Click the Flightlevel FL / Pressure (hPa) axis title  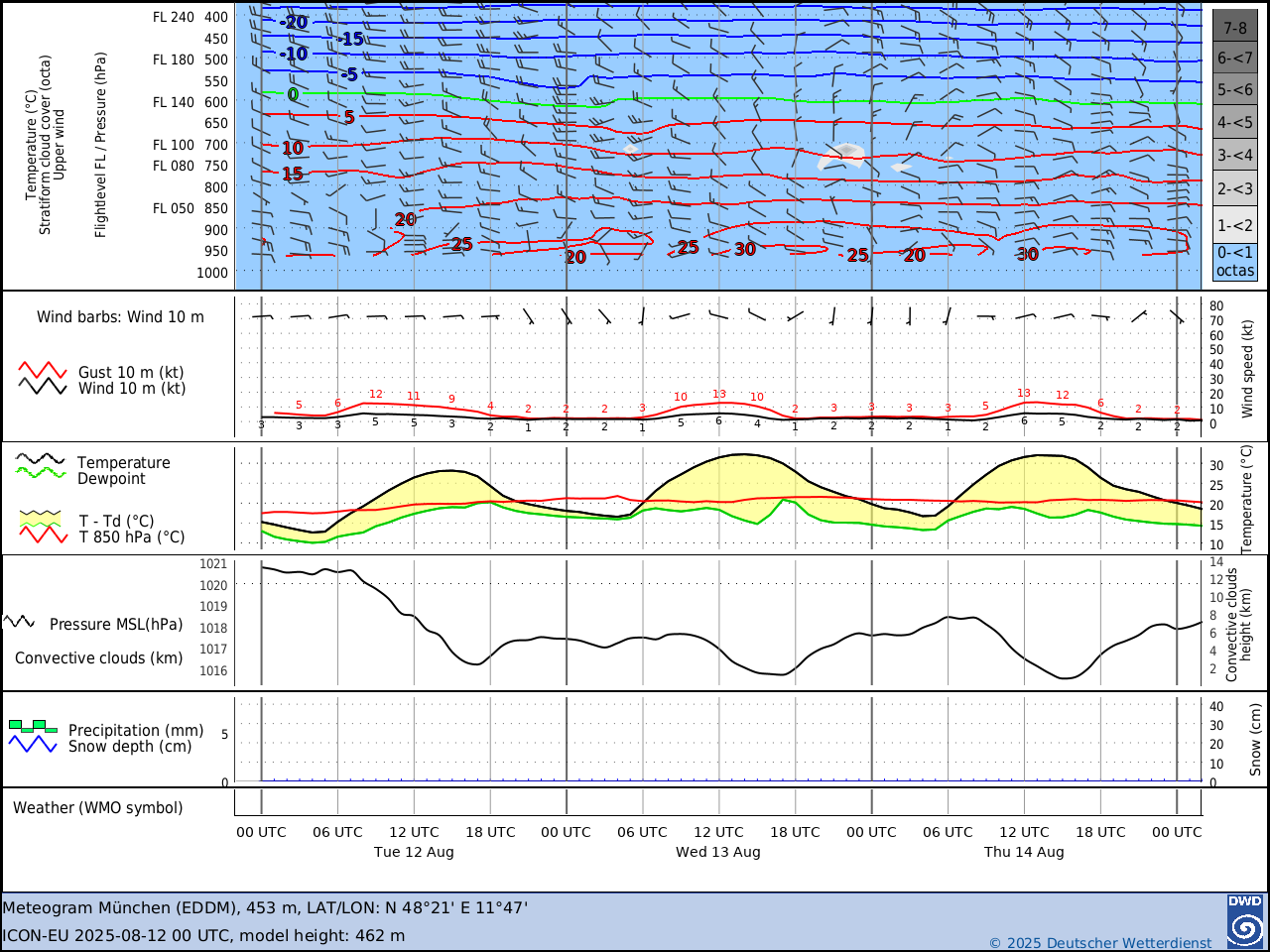pos(100,145)
